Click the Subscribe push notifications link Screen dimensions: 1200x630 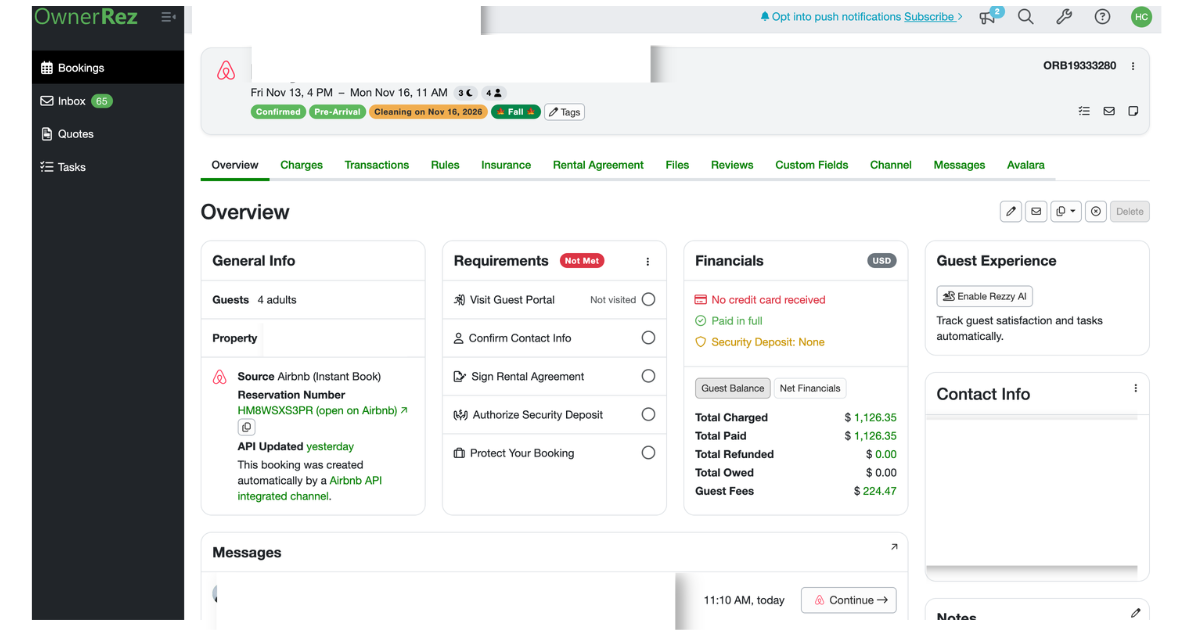pos(933,17)
